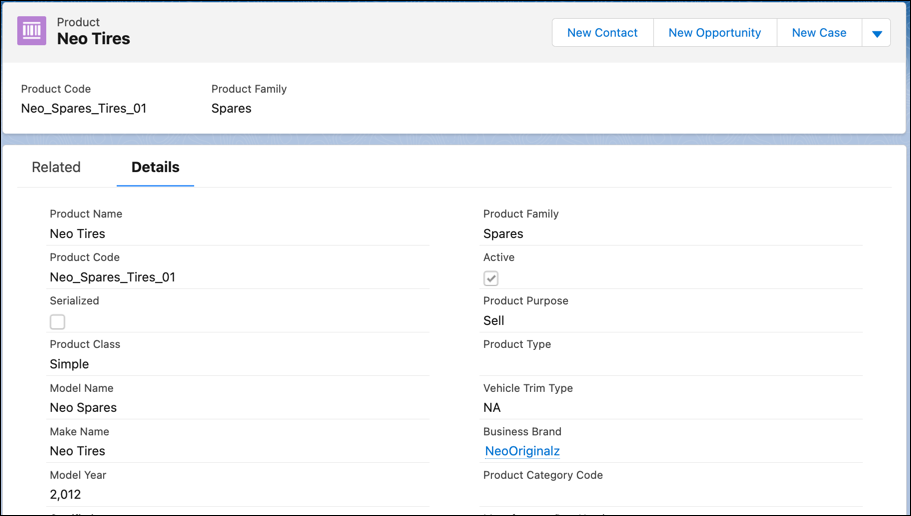Click the Model Year value 2,012
This screenshot has height=516, width=911.
[66, 494]
